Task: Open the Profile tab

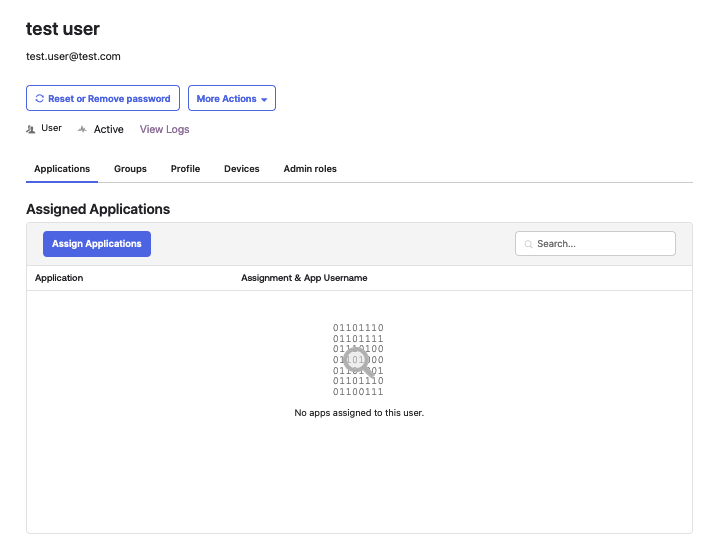Action: 185,169
